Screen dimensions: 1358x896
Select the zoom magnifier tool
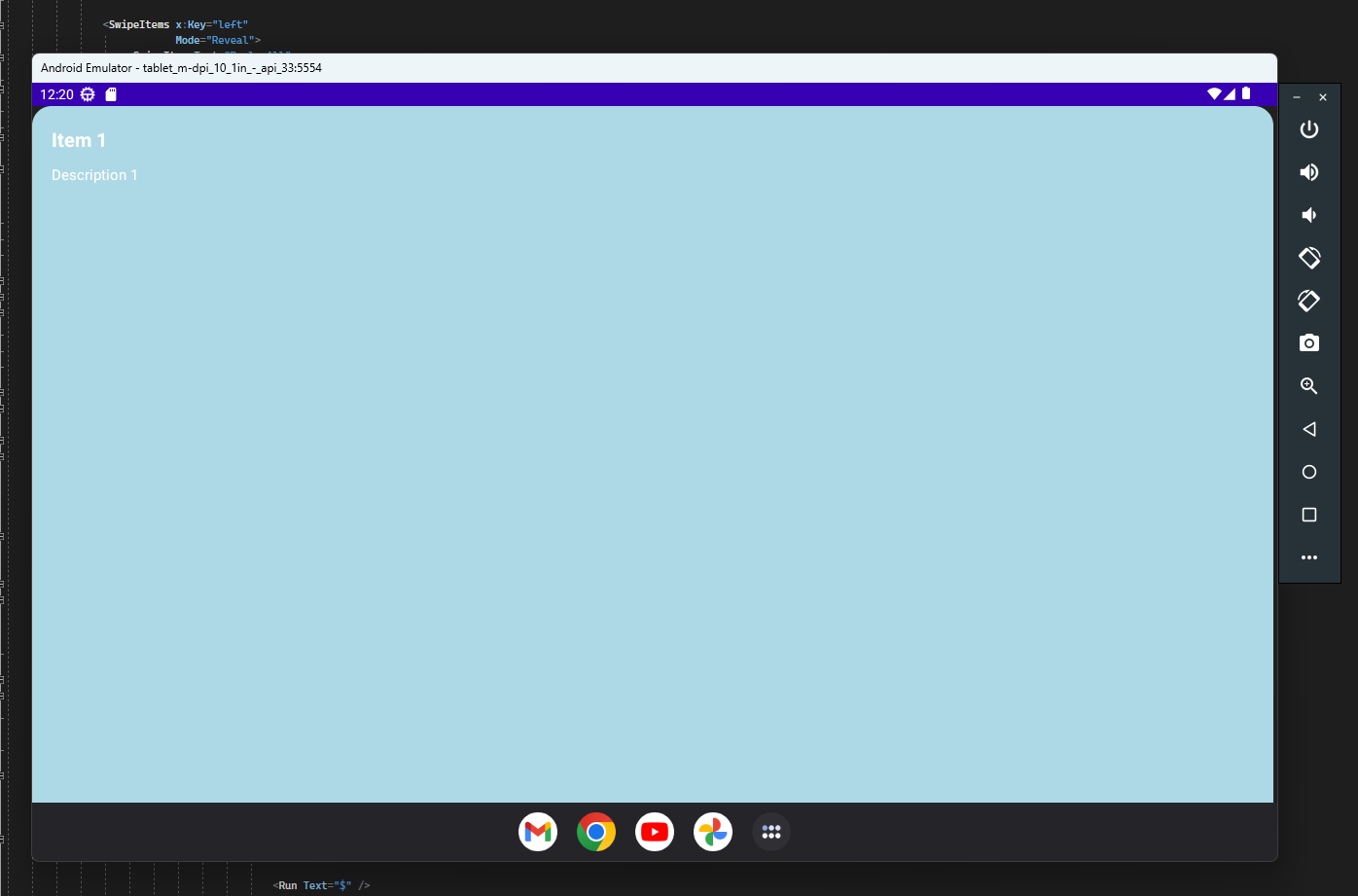[x=1308, y=386]
